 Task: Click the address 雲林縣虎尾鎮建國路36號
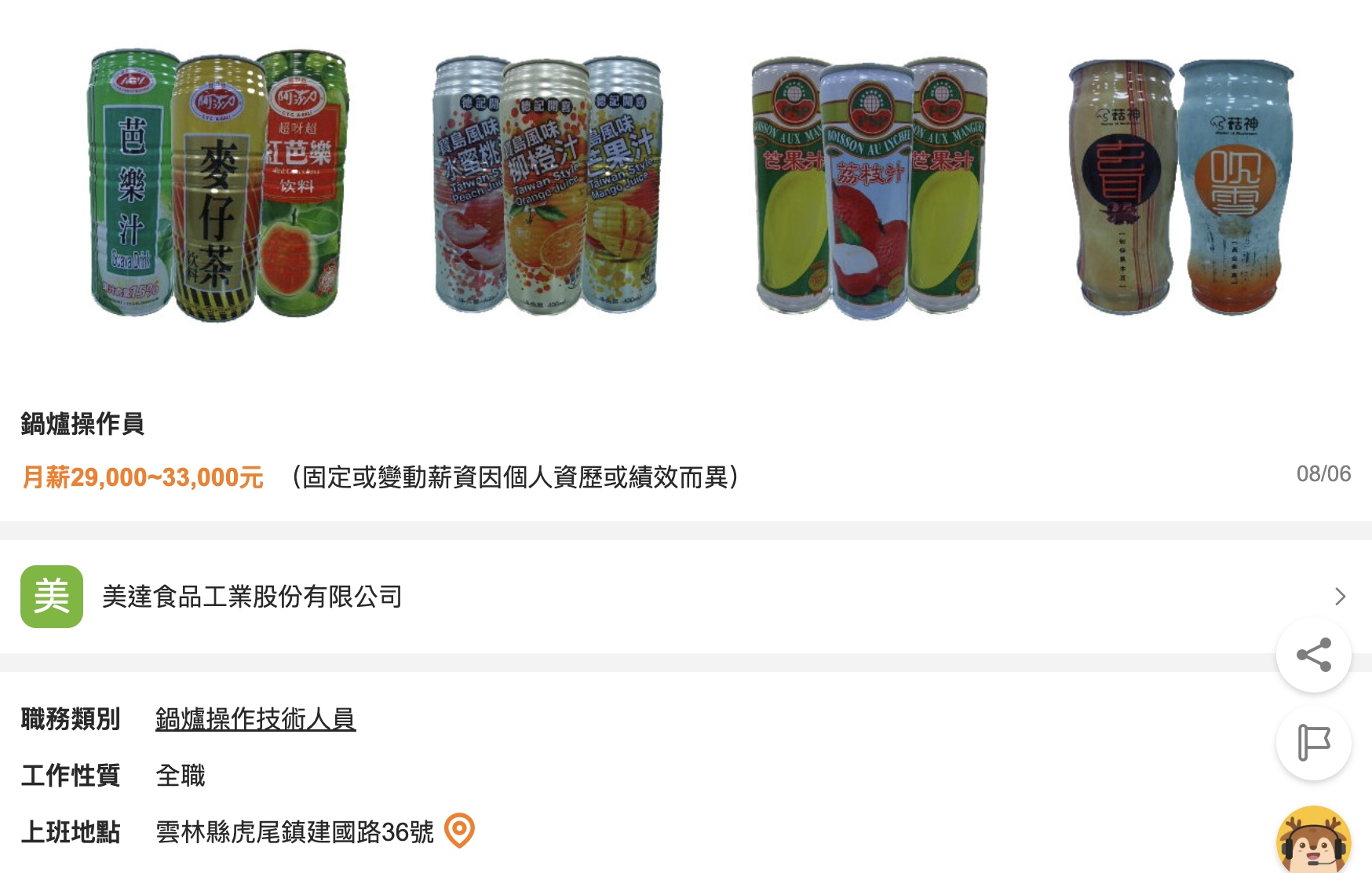pos(294,832)
